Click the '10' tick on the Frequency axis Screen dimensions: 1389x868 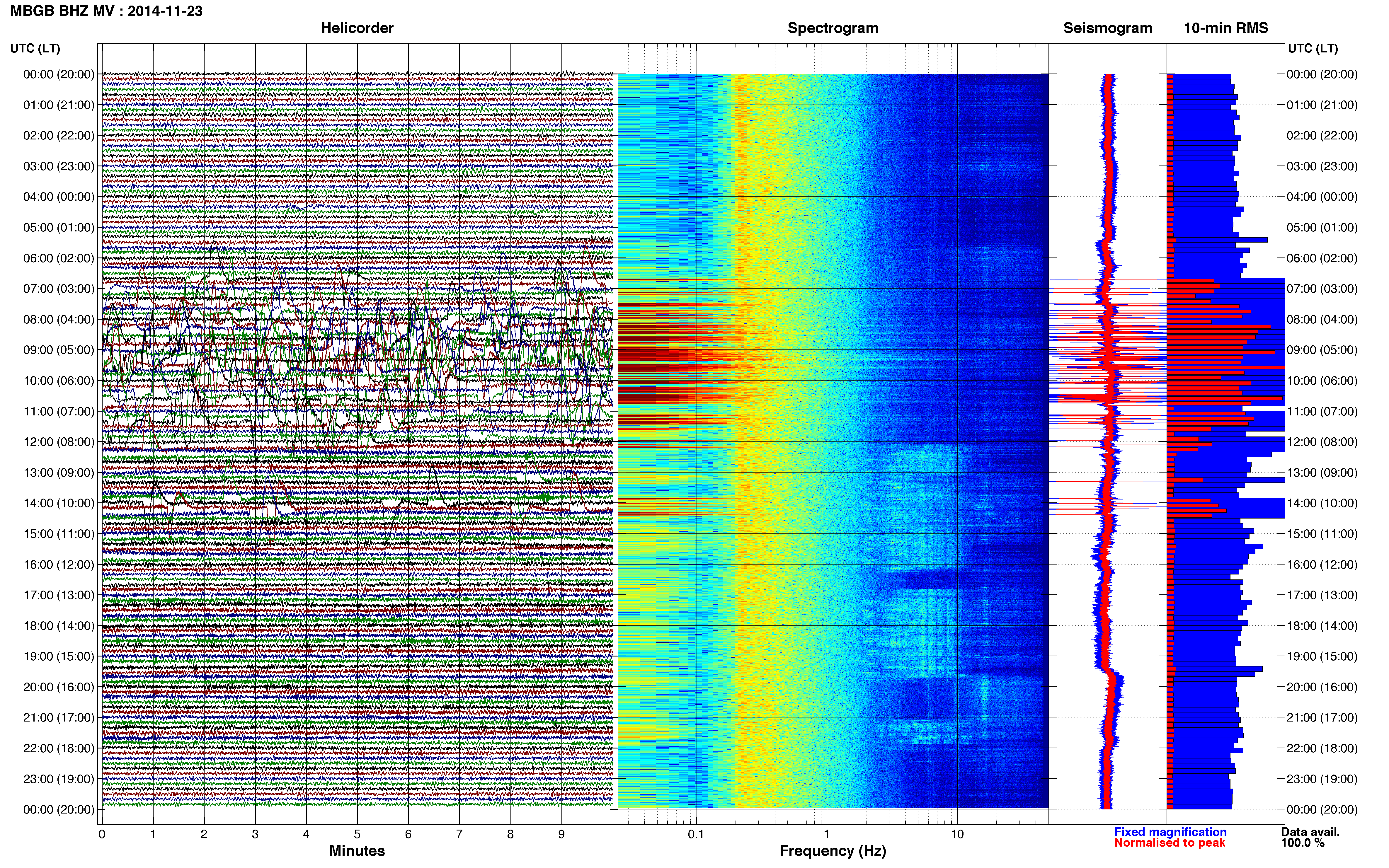957,835
